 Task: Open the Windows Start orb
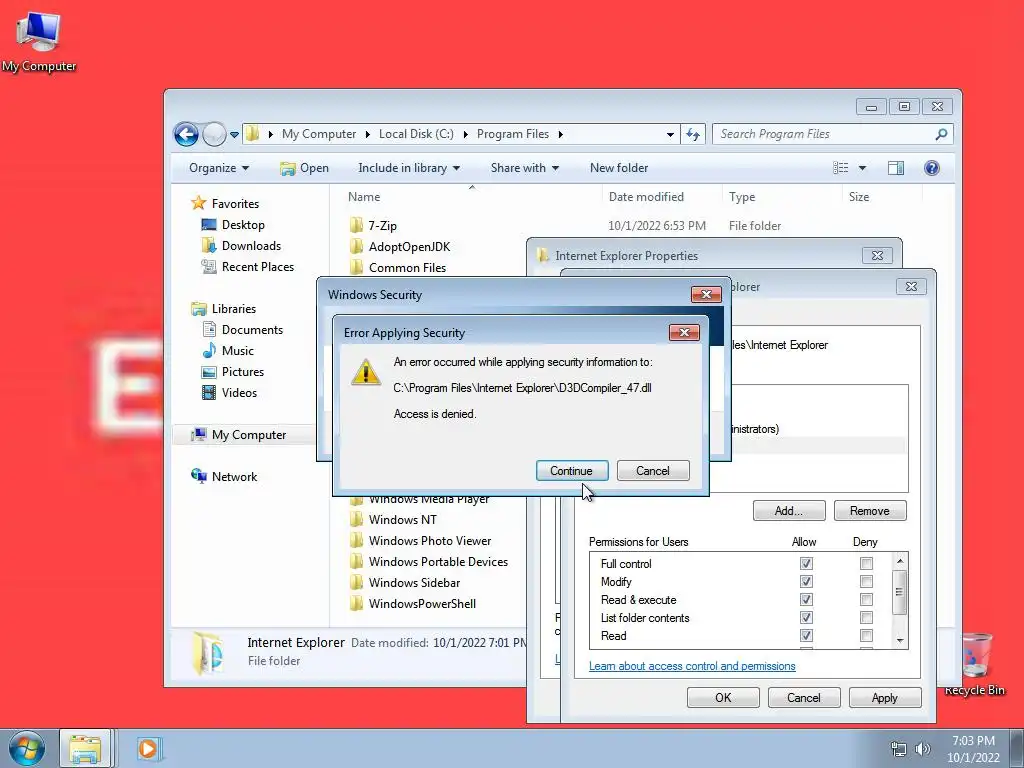(x=27, y=748)
